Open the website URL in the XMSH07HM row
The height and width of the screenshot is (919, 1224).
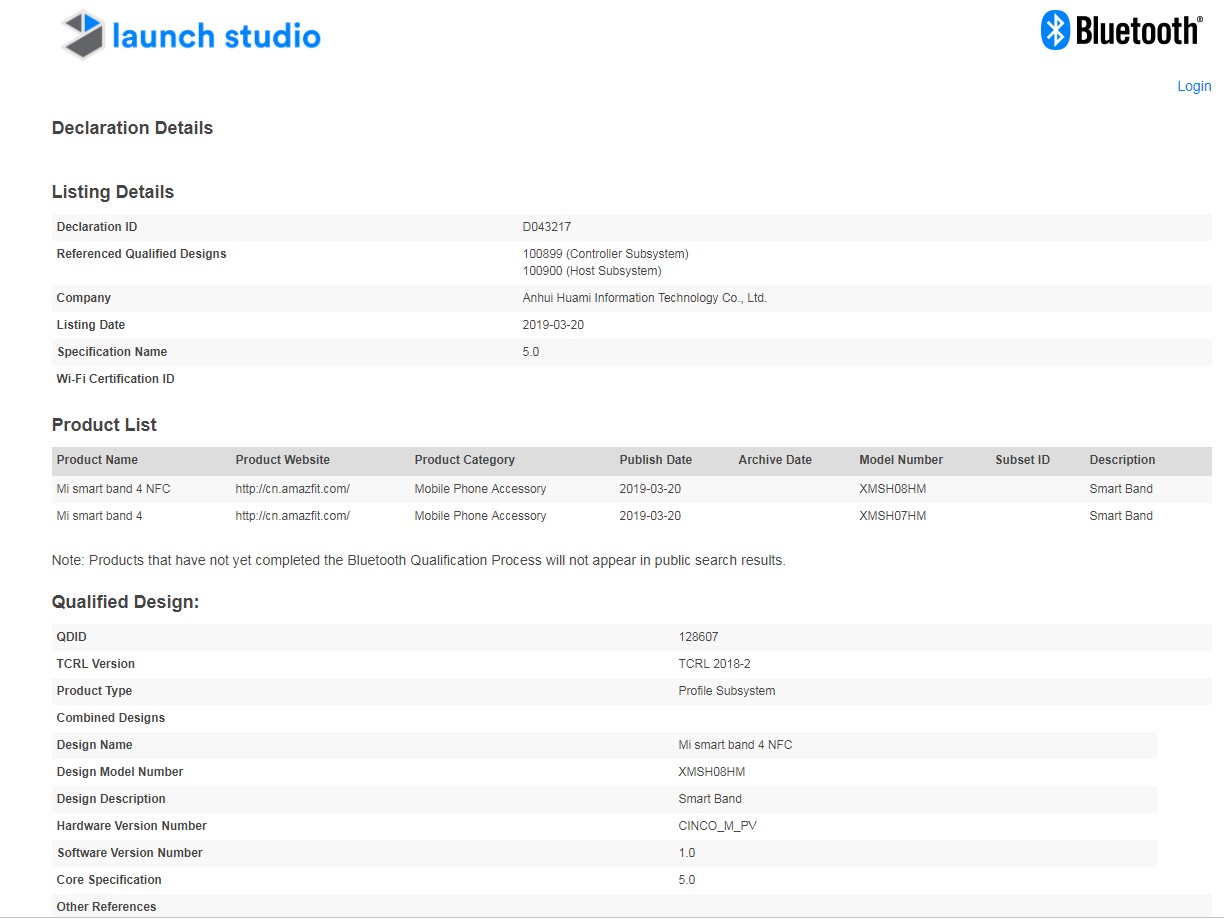coord(293,516)
